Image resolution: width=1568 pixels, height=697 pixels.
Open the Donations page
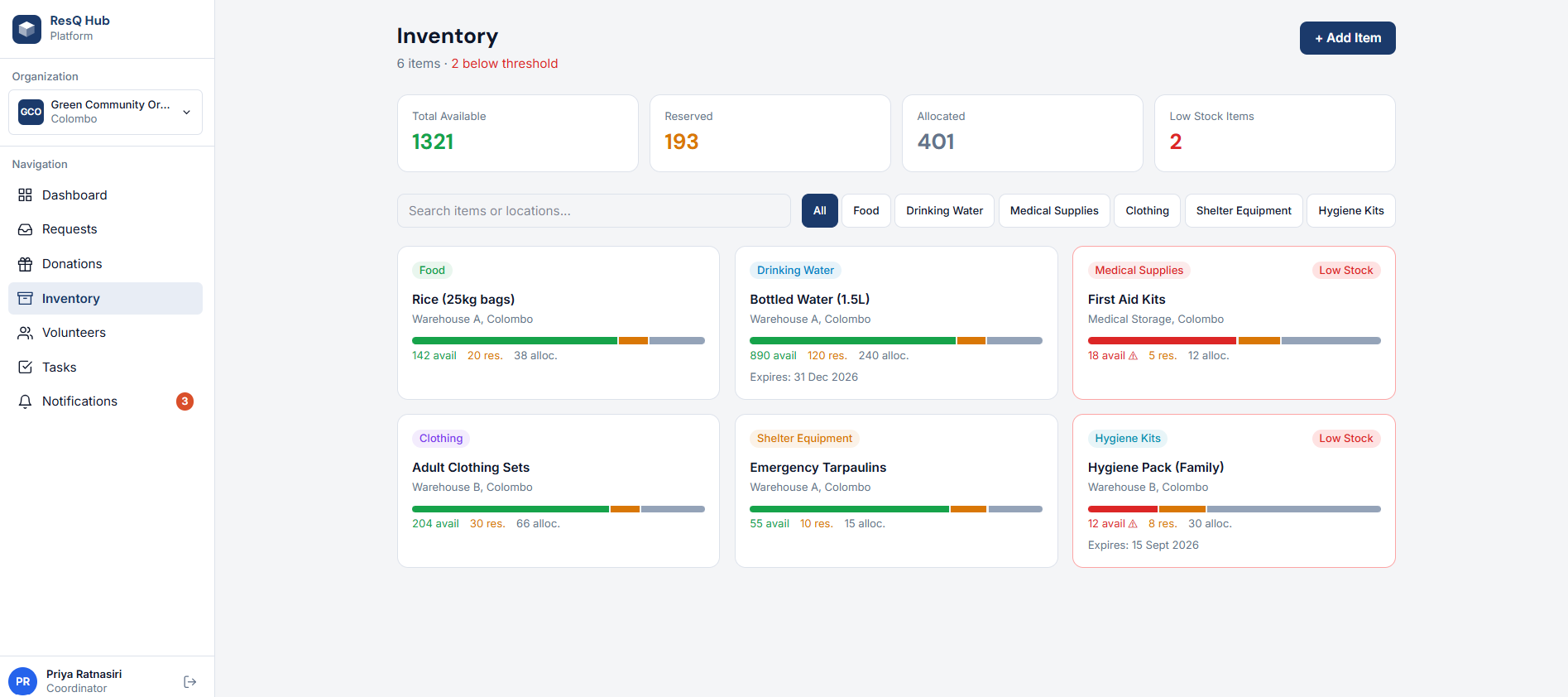coord(105,264)
